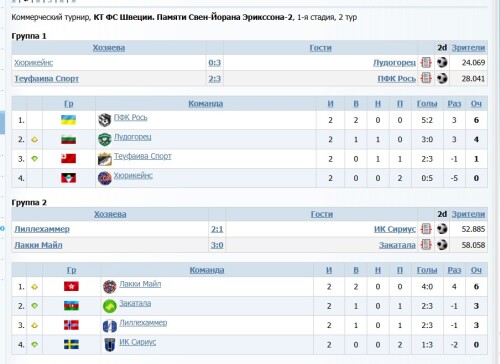The width and height of the screenshot is (500, 364).
Task: Sort Group 1 matches by Зрители header
Action: [468, 48]
